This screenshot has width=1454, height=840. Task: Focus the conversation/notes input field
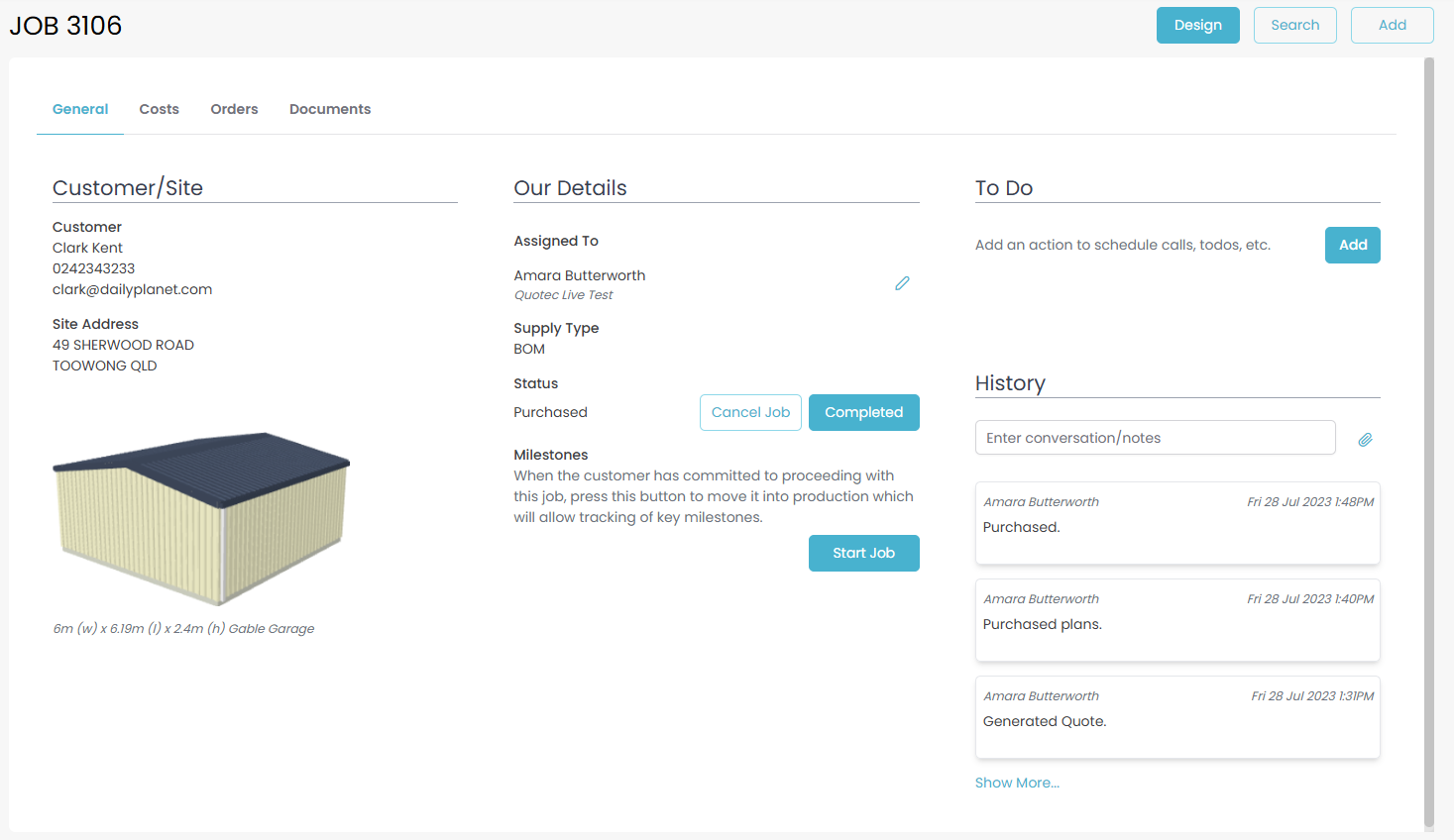[x=1155, y=438]
